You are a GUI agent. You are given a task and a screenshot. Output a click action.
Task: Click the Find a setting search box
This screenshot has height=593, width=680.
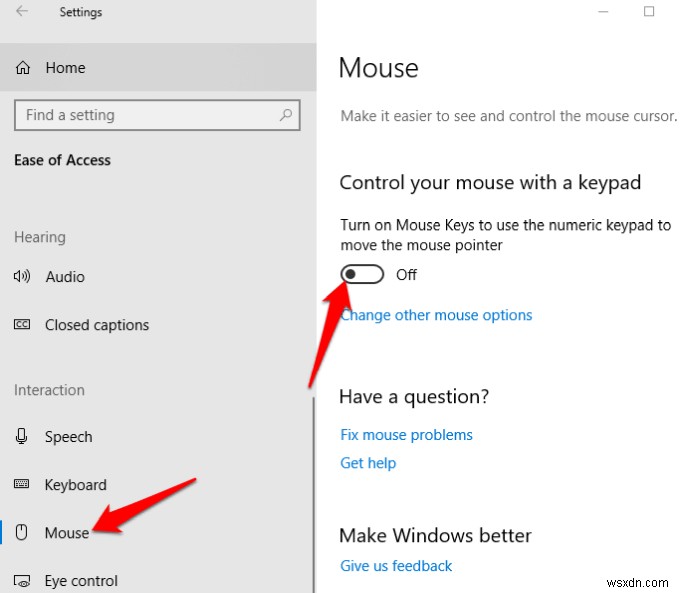tap(157, 115)
